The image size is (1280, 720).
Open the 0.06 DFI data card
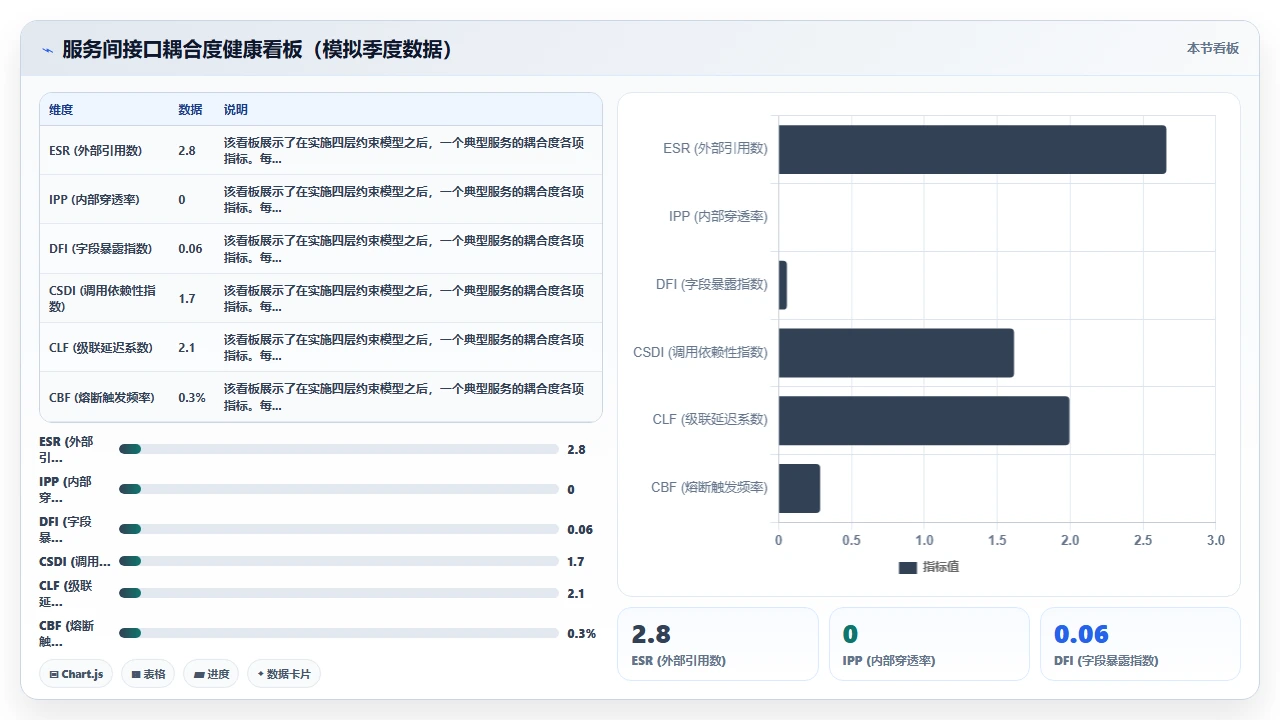[x=1140, y=644]
